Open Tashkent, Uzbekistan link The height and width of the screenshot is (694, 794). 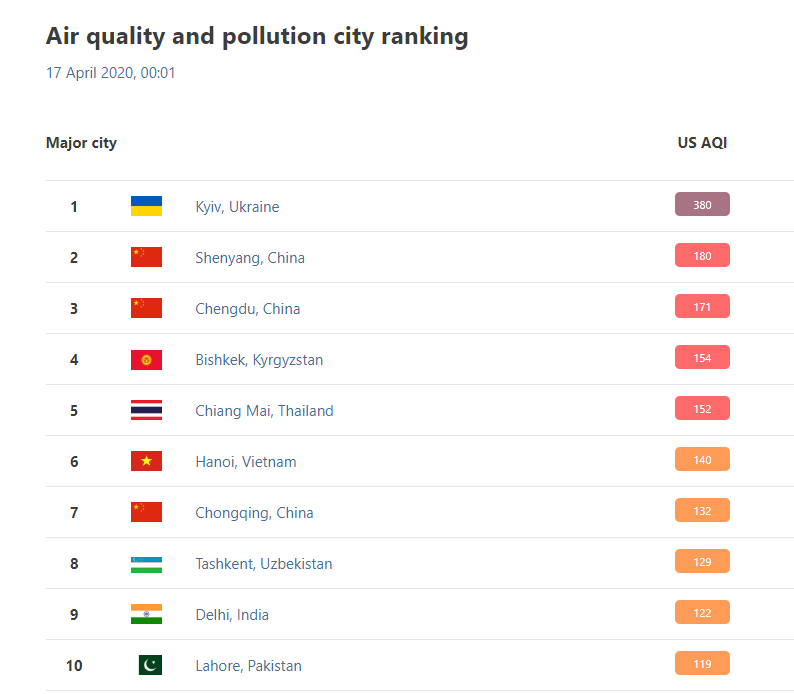point(264,564)
